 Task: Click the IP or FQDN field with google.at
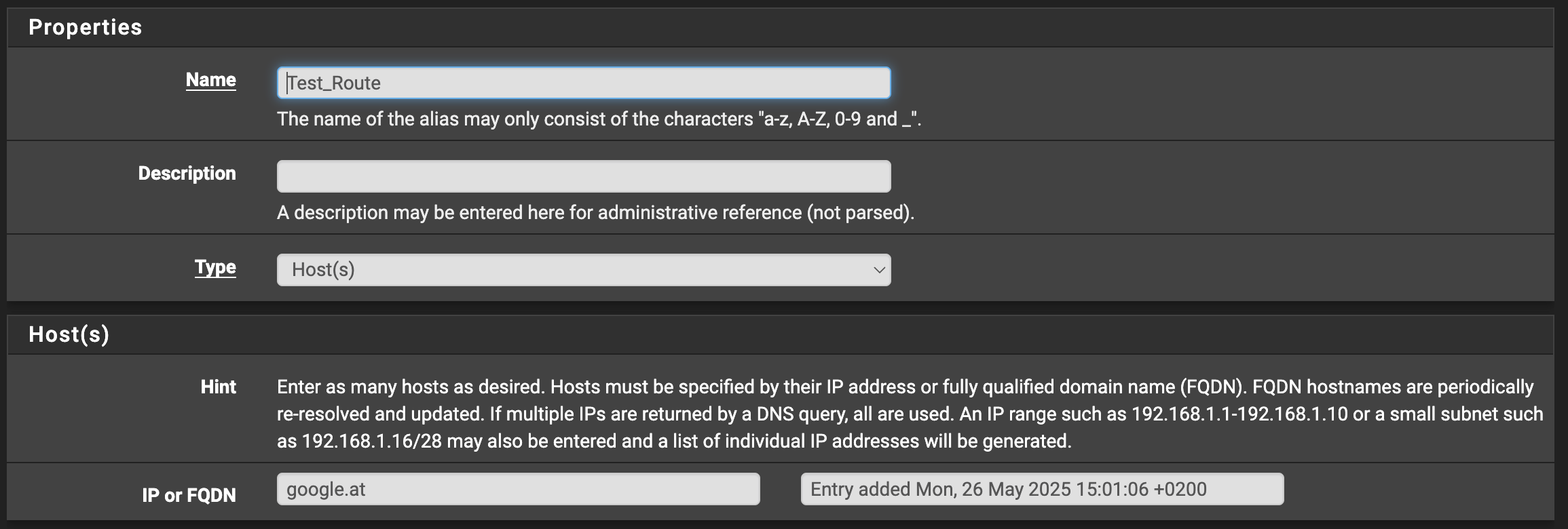pos(518,489)
